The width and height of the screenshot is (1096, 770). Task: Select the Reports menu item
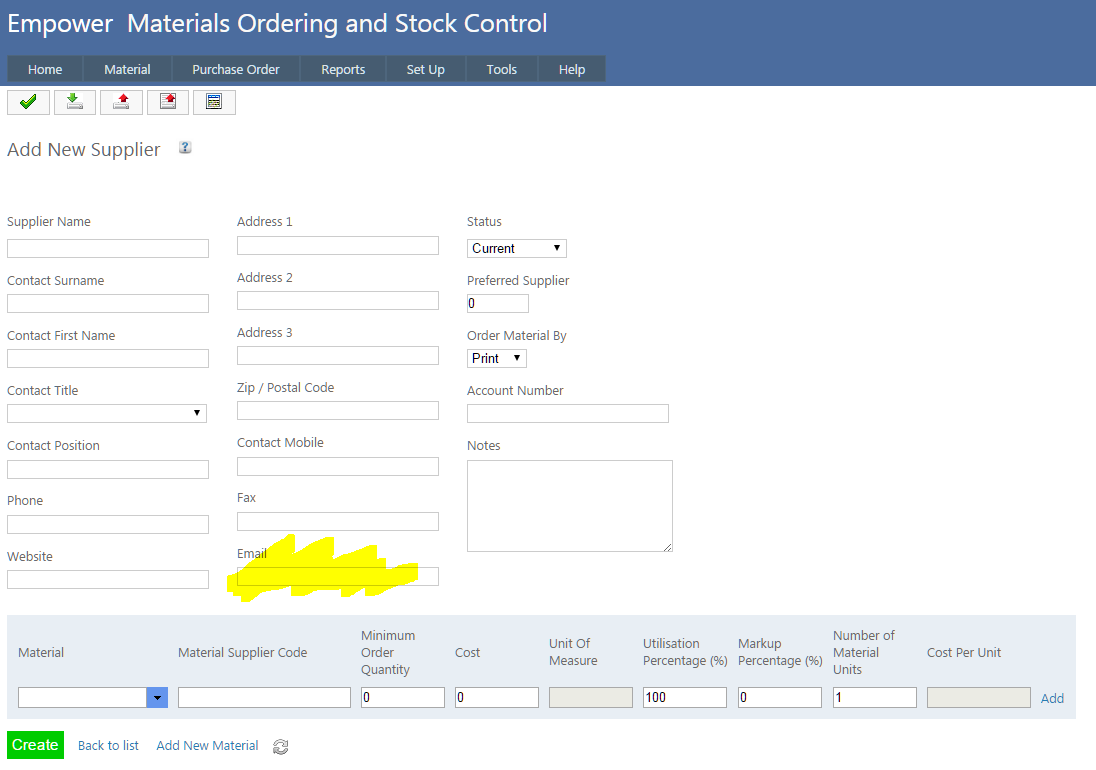[343, 69]
